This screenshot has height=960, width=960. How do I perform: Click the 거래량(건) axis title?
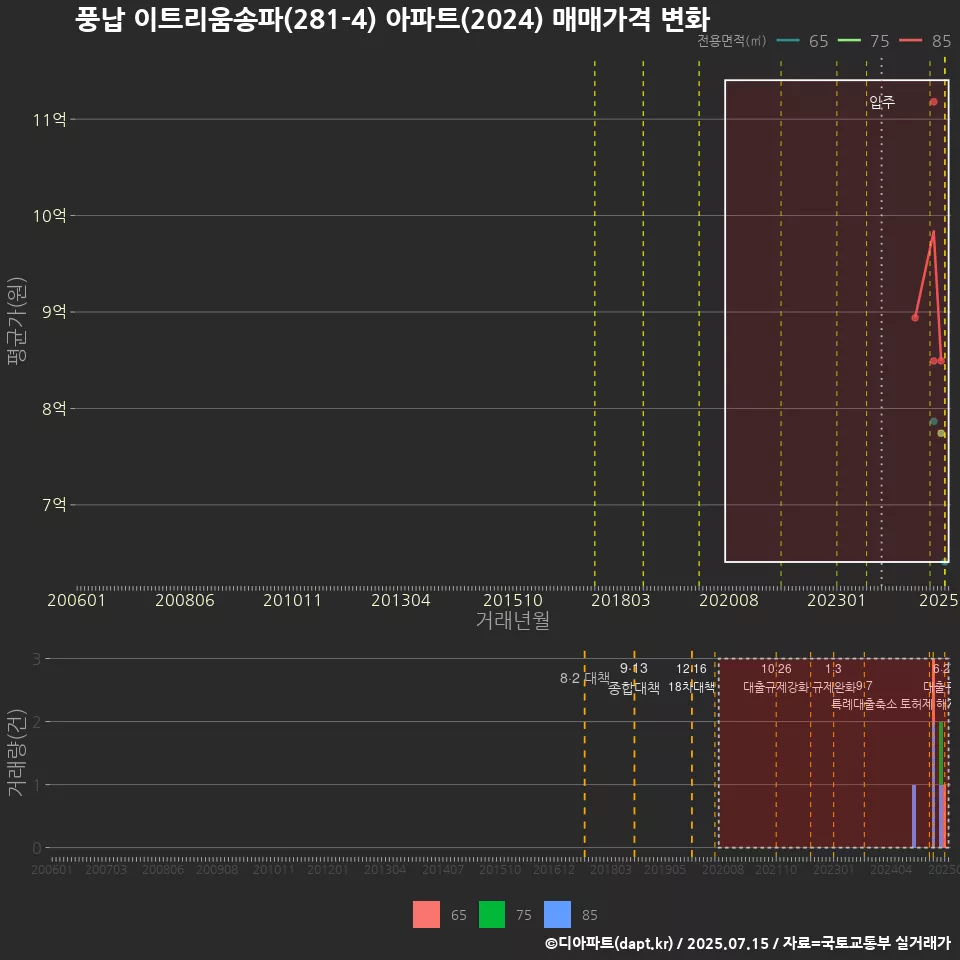tap(15, 752)
